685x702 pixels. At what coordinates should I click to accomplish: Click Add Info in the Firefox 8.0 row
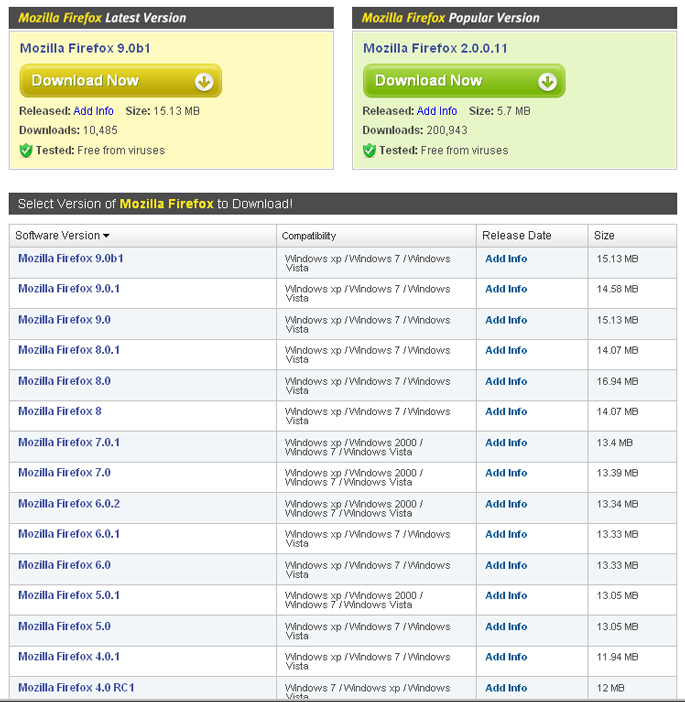tap(506, 381)
